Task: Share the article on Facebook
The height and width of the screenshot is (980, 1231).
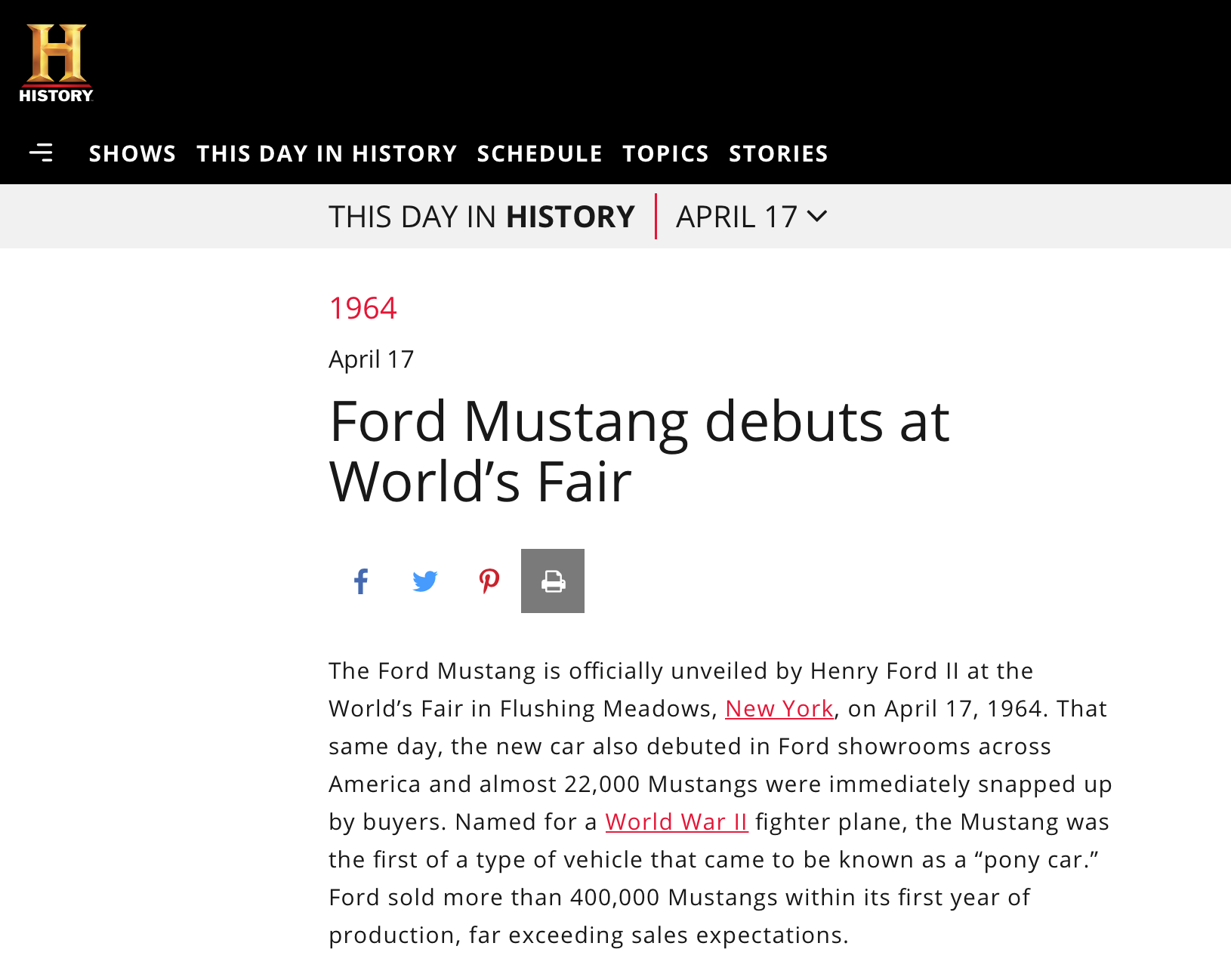Action: coord(361,581)
